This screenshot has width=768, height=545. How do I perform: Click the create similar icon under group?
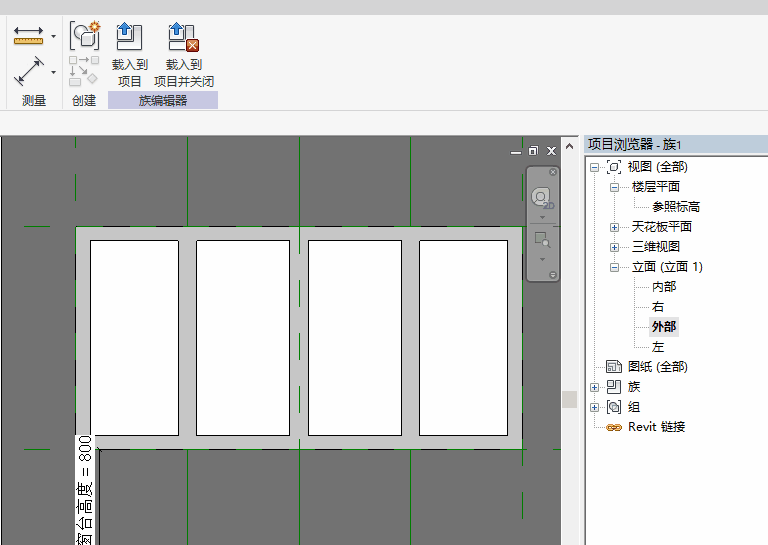(83, 71)
